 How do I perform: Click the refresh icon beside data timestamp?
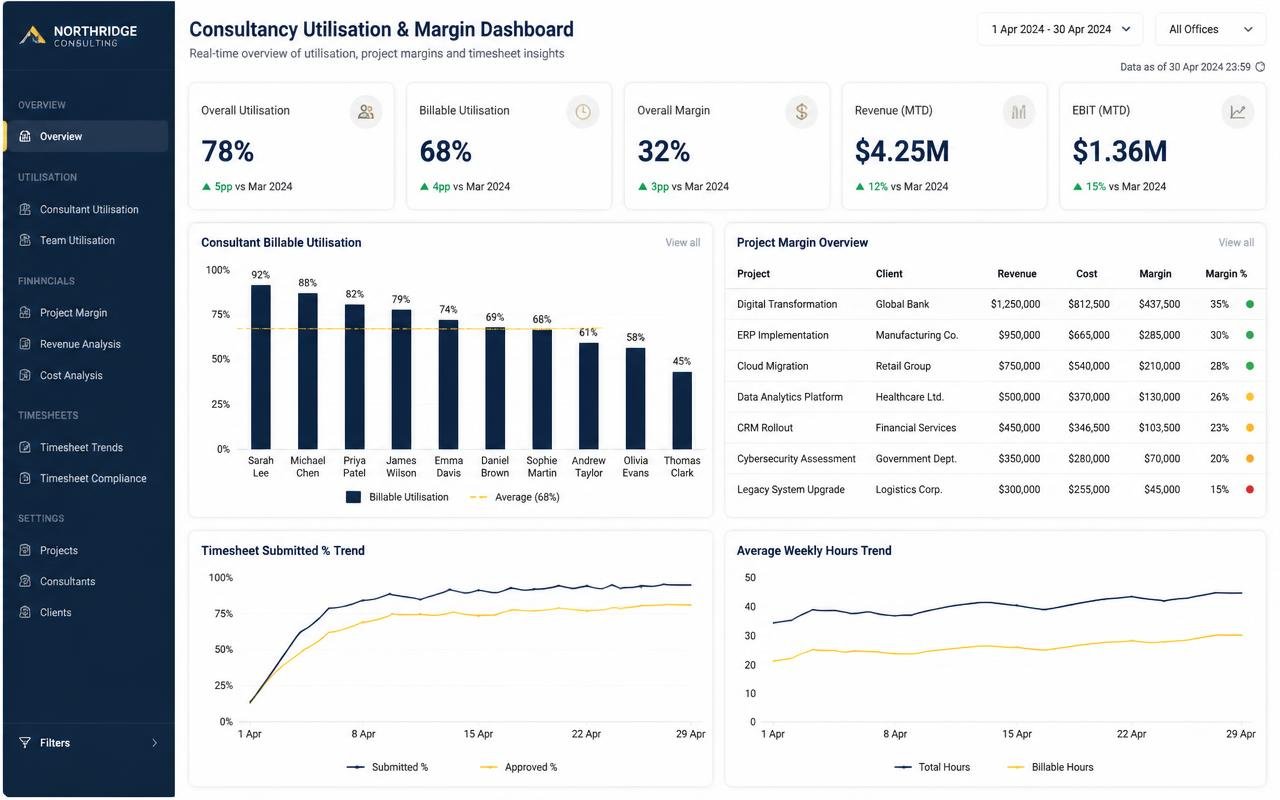tap(1260, 67)
